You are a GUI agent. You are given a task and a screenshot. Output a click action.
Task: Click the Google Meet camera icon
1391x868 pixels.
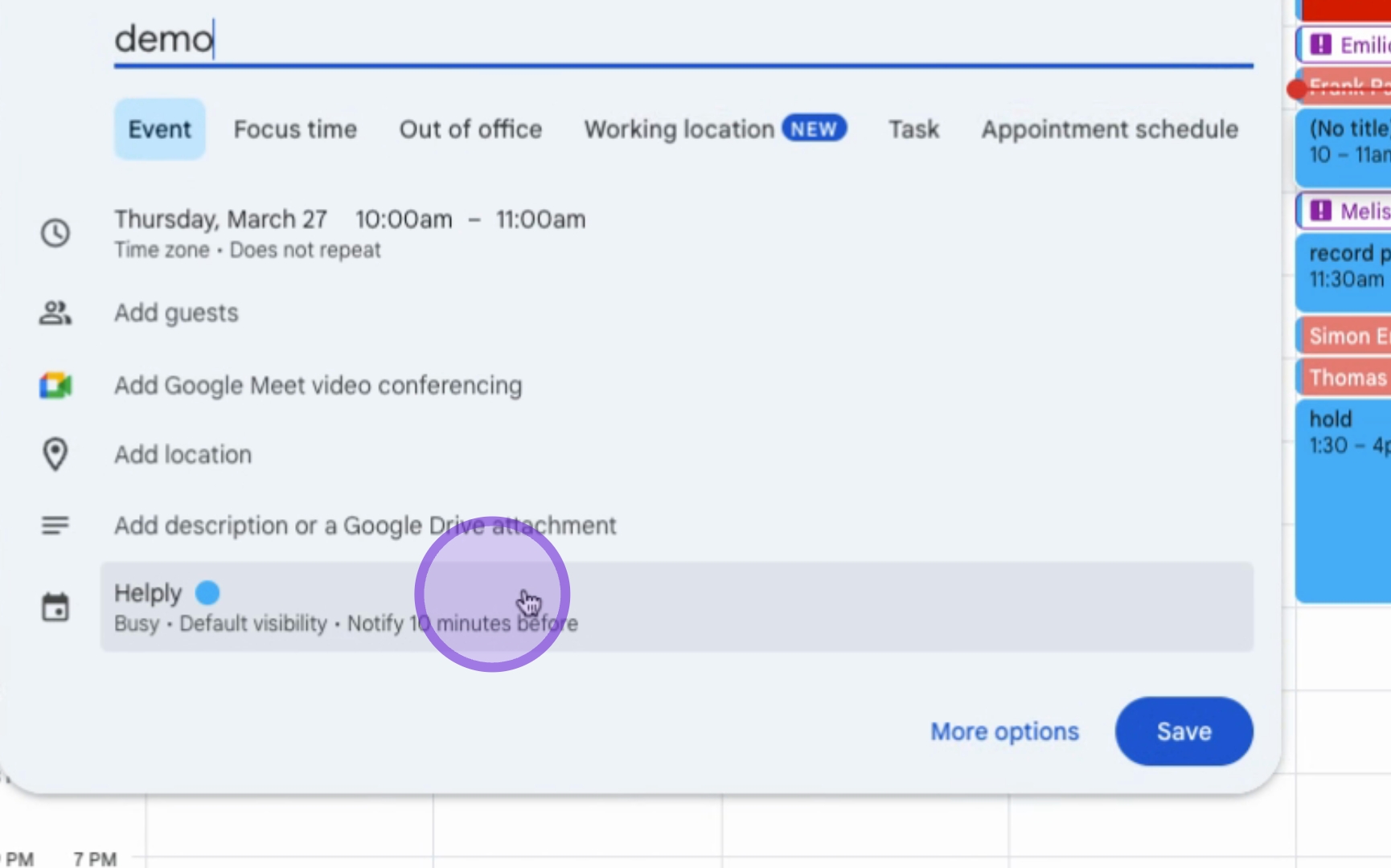(55, 386)
